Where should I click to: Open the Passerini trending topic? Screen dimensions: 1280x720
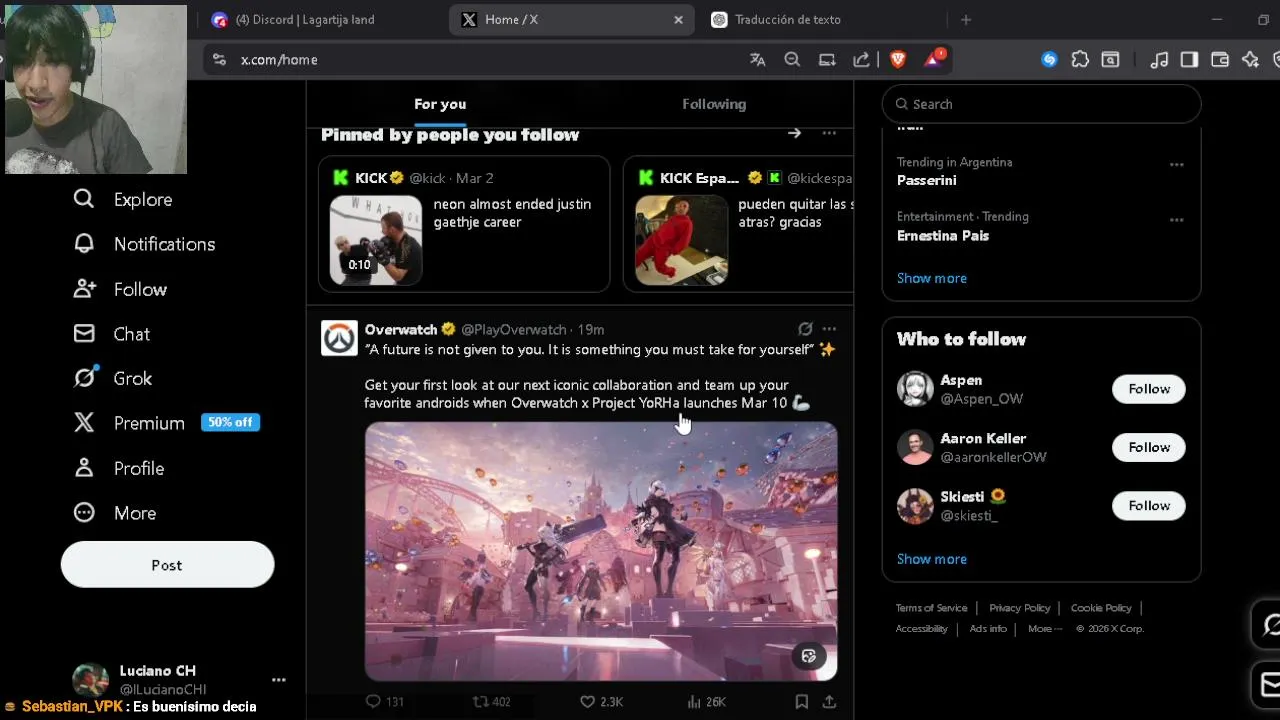tap(927, 180)
